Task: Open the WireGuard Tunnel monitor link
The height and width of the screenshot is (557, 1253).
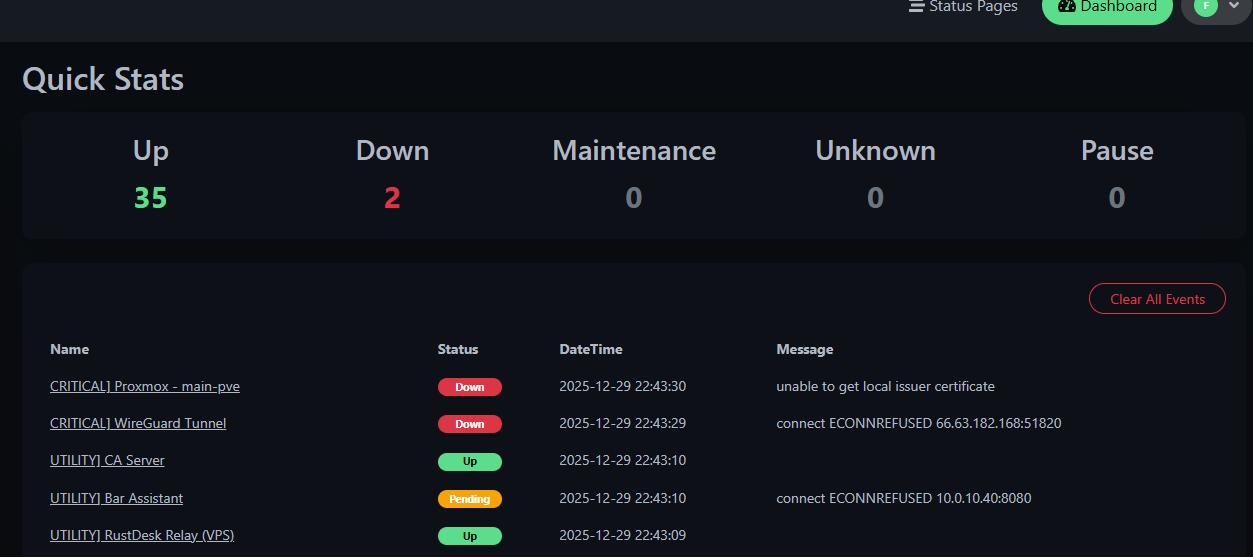Action: [138, 423]
